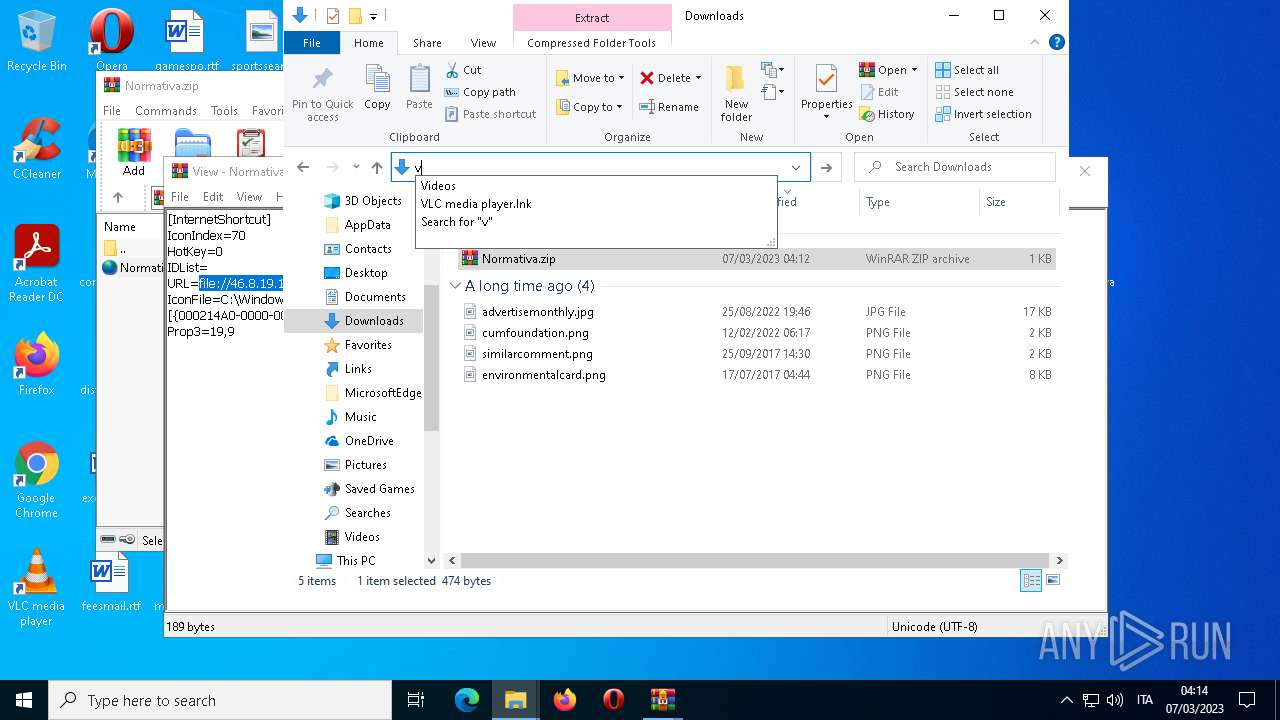Switch to the View ribbon tab
The width and height of the screenshot is (1280, 720).
click(x=483, y=43)
